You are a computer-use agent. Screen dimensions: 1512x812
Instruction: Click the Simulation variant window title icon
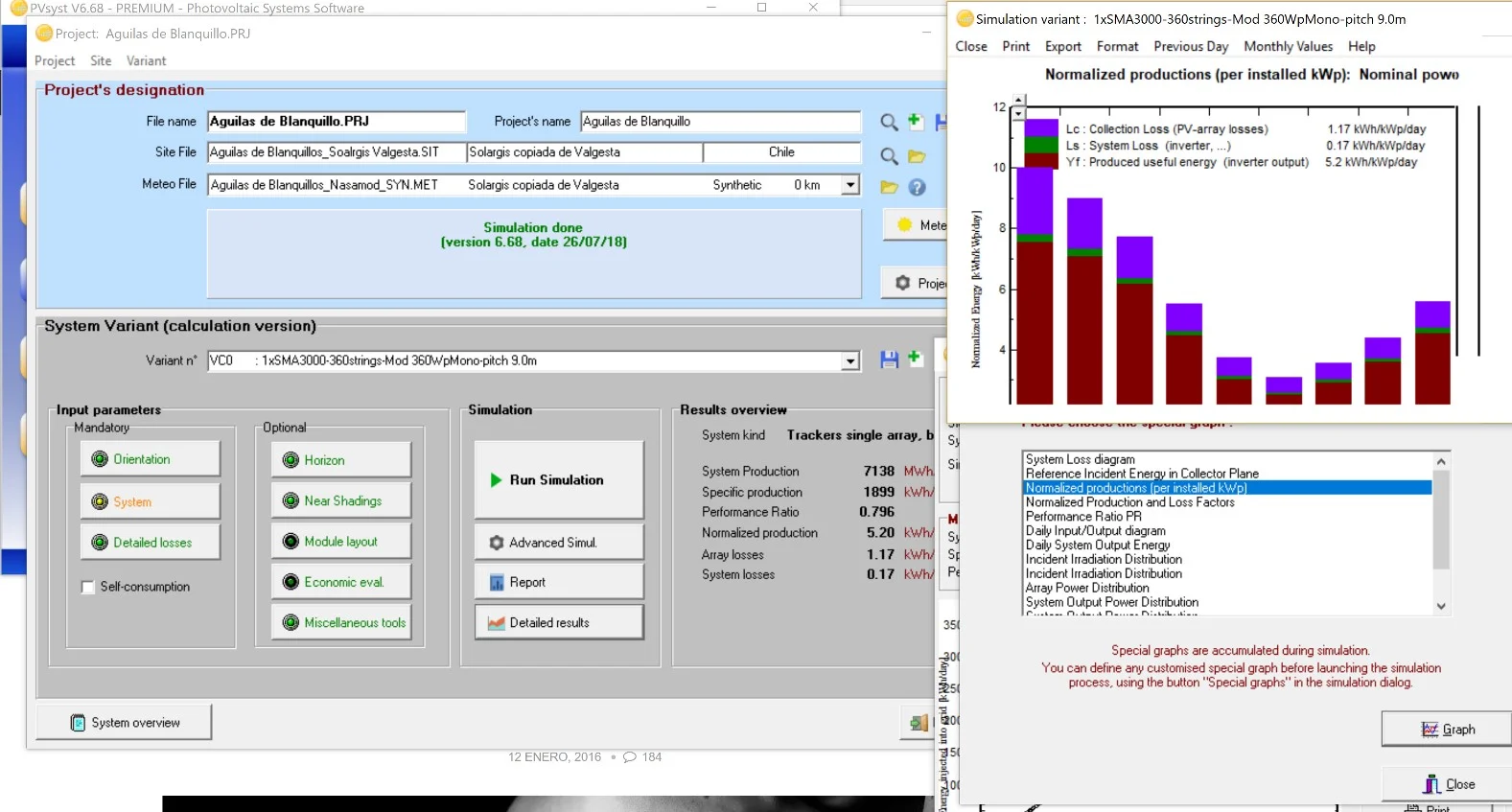coord(965,19)
